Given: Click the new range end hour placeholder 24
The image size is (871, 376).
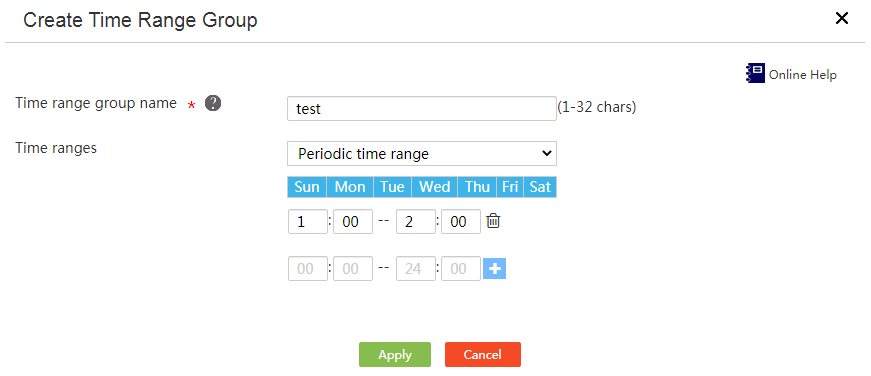Looking at the screenshot, I should pos(416,269).
